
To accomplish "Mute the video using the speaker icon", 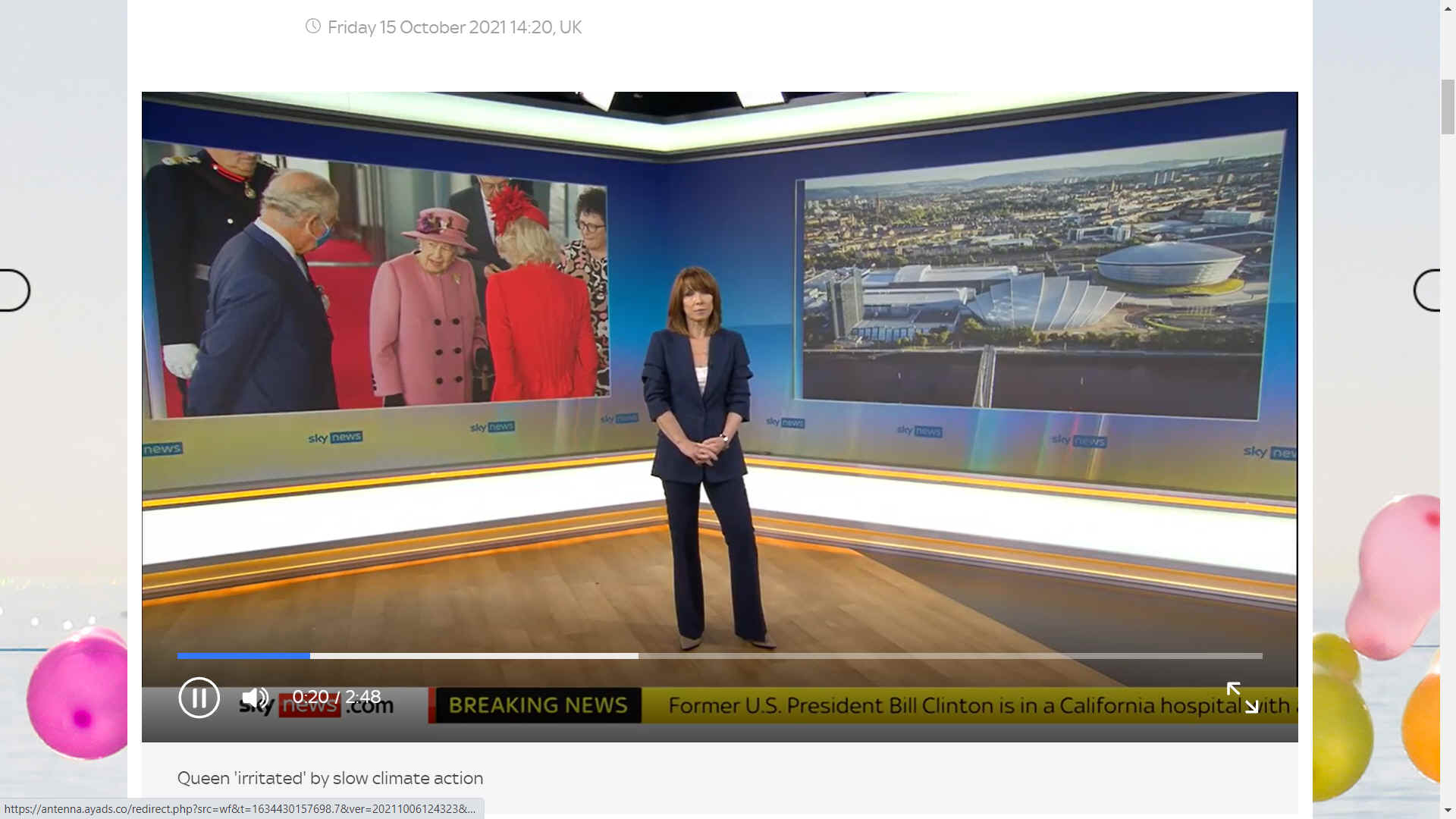I will pos(255,698).
